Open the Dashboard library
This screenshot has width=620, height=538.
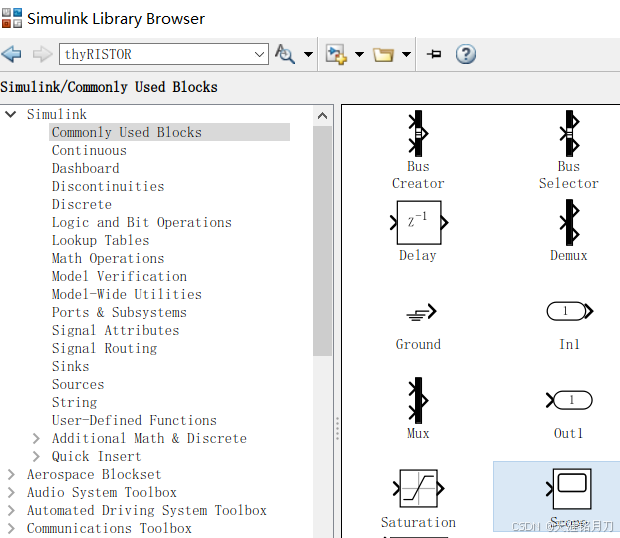[x=85, y=168]
